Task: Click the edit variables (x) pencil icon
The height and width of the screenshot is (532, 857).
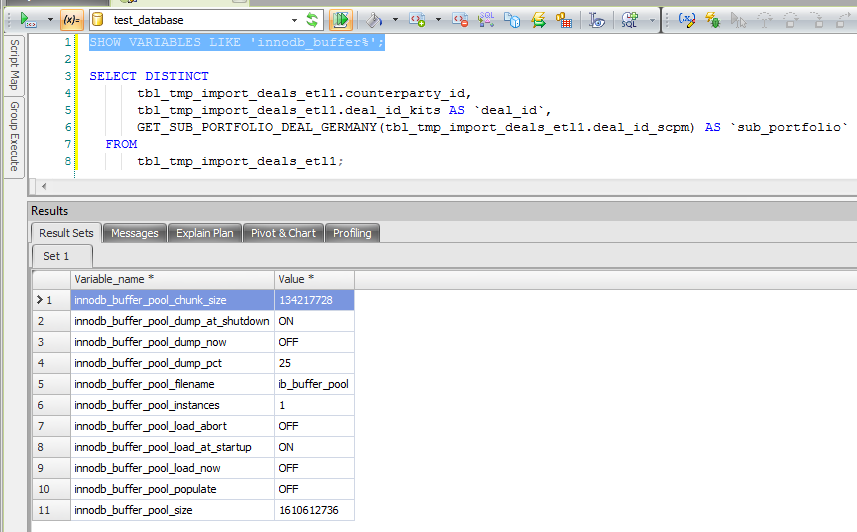Action: tap(687, 19)
